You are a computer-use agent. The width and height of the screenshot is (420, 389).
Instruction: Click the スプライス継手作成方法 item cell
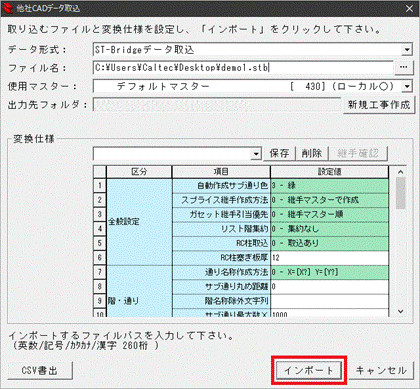tap(221, 200)
